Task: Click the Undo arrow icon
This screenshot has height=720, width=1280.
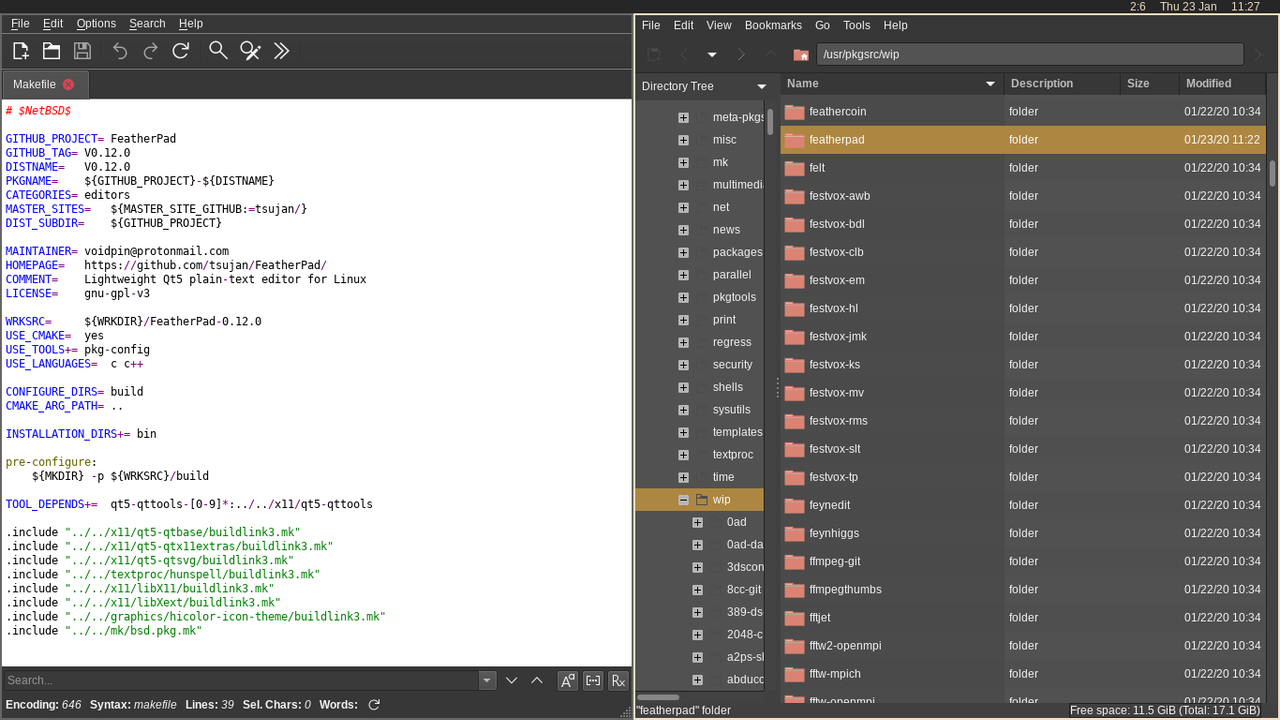Action: (x=120, y=51)
